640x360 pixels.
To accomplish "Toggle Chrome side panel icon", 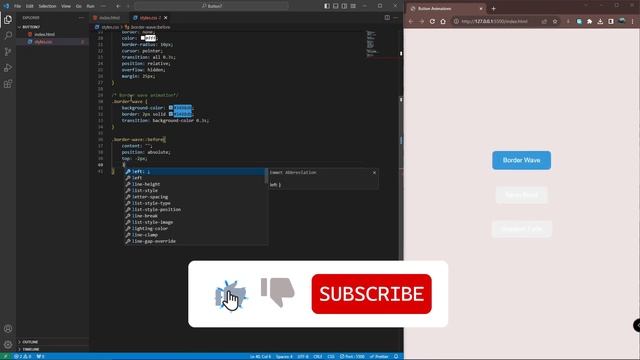I will [611, 21].
